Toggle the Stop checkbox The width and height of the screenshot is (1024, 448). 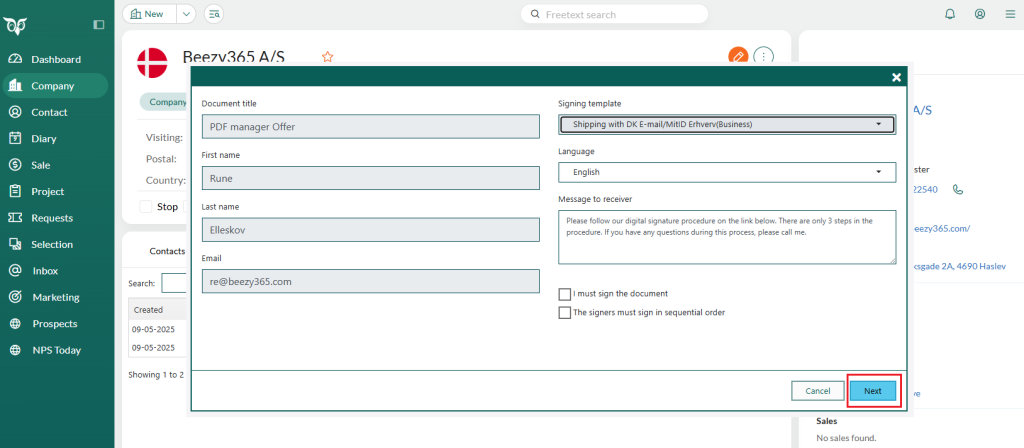pos(146,206)
